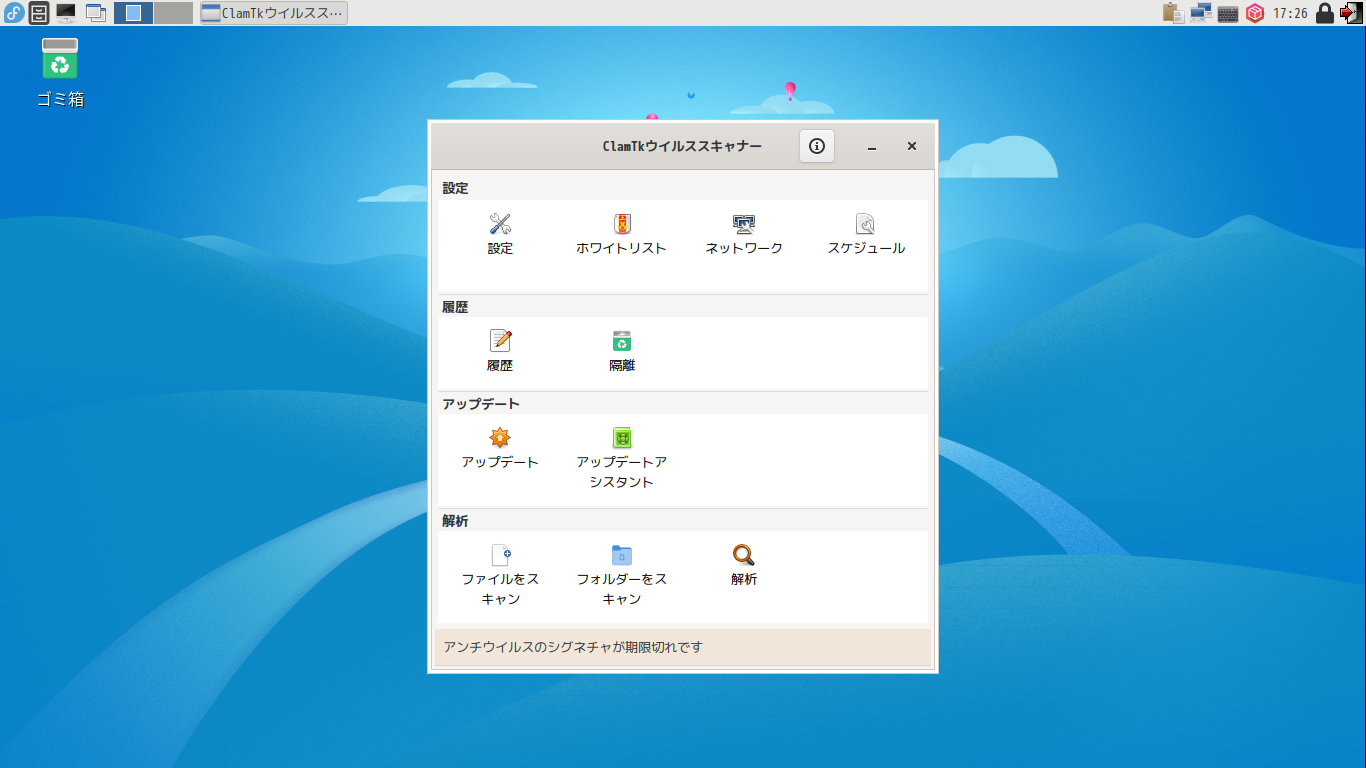1366x768 pixels.
Task: Click the ClamTkウイルススキャナー window title
Action: click(682, 146)
